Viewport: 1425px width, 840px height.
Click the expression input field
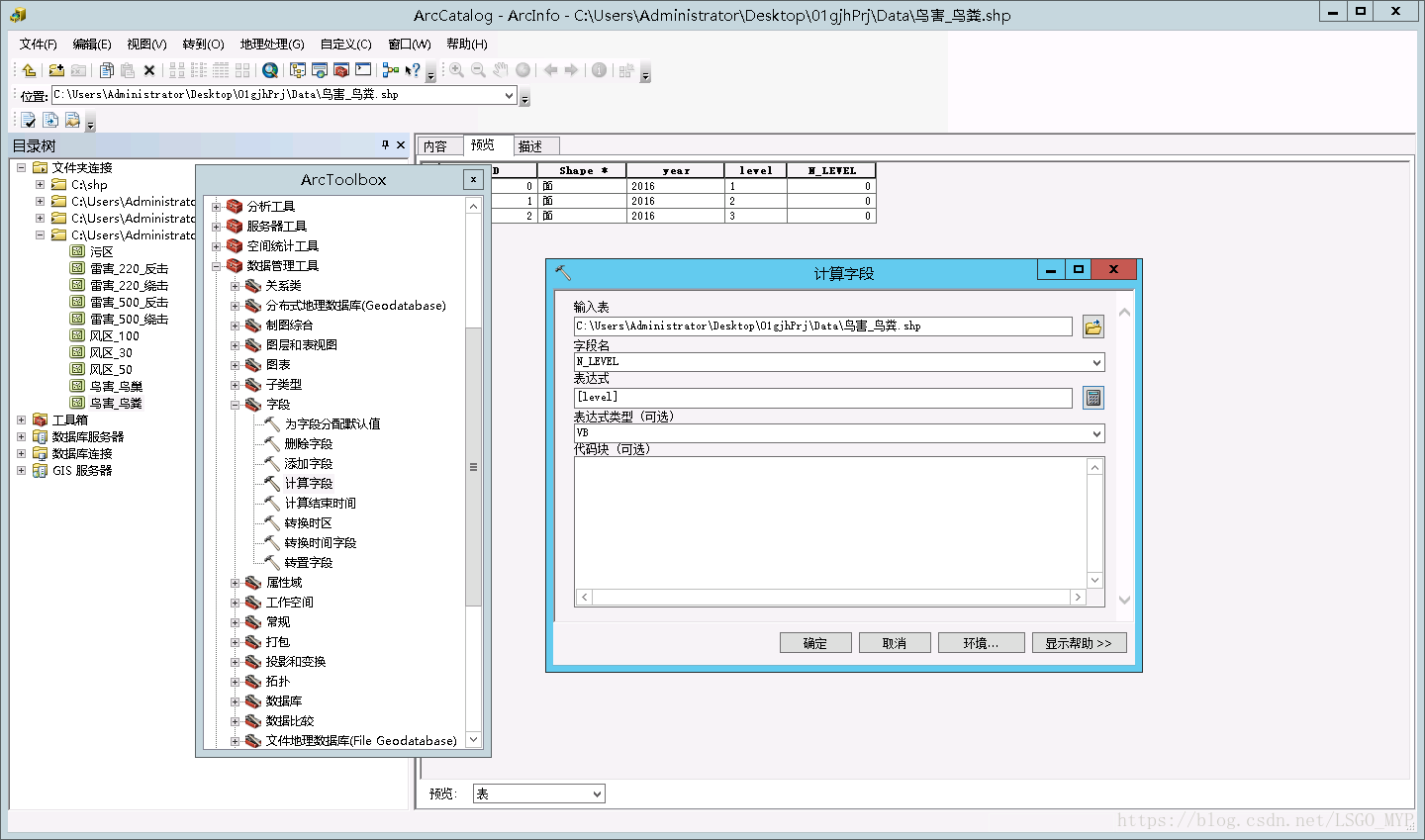point(823,398)
